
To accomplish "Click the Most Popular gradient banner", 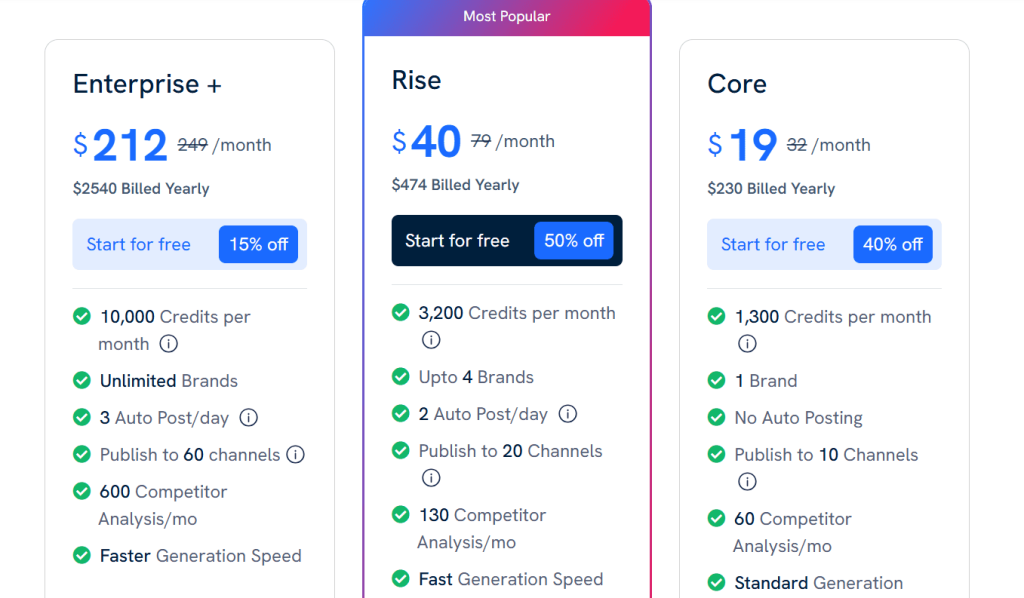I will pos(507,17).
